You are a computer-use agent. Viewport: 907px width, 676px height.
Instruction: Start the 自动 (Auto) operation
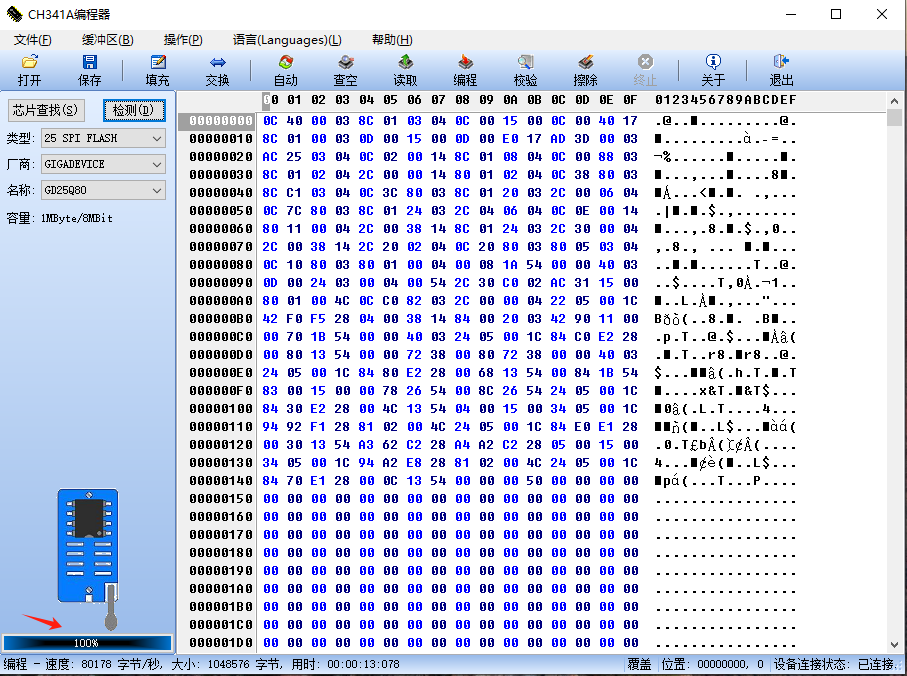[x=286, y=70]
